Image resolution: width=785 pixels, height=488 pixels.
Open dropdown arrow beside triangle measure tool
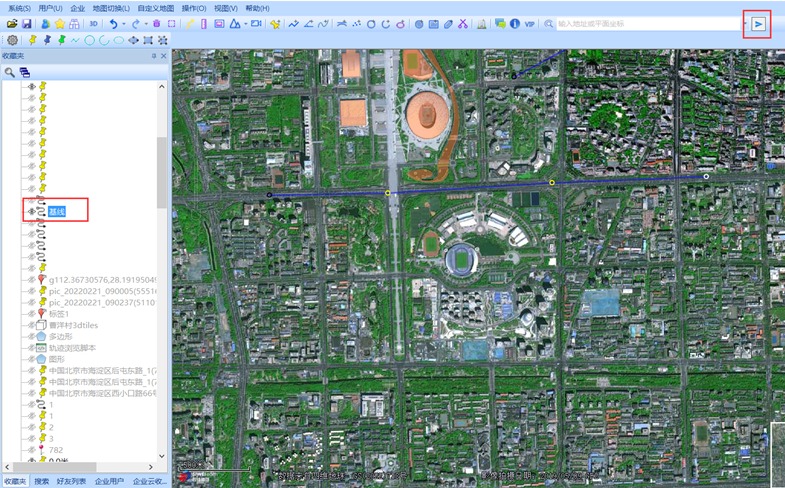point(246,24)
